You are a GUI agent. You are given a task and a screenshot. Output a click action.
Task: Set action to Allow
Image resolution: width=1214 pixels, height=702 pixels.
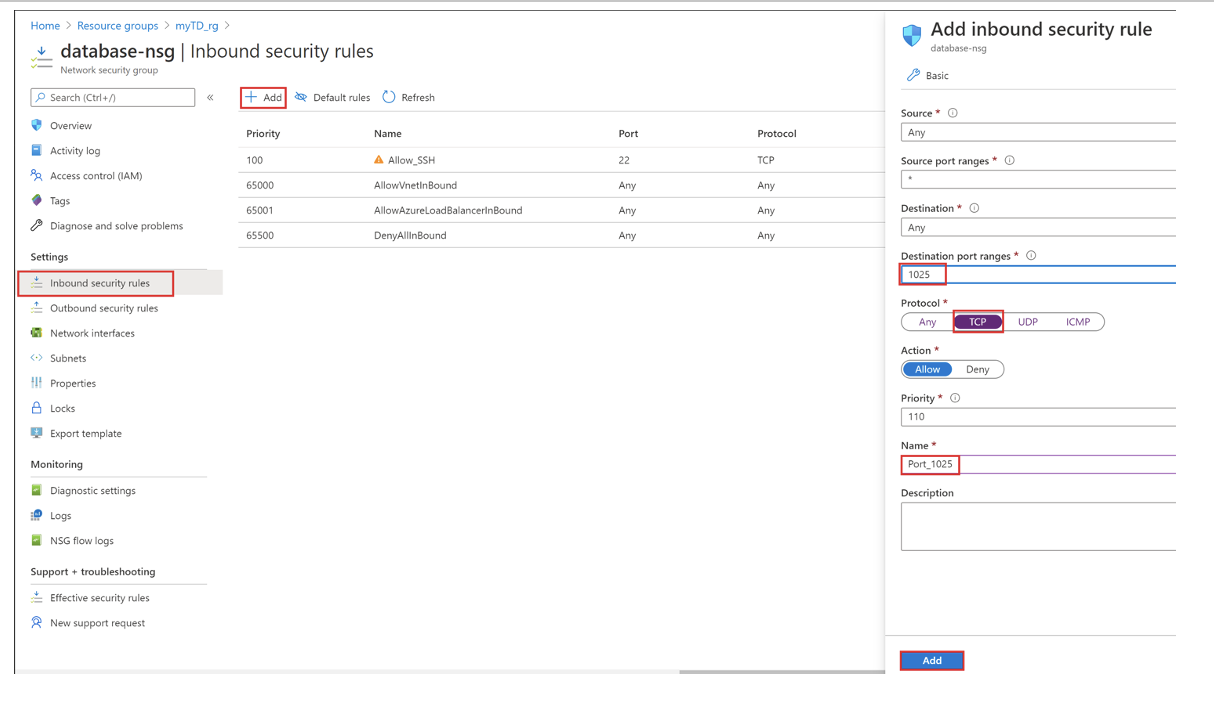pyautogui.click(x=927, y=369)
